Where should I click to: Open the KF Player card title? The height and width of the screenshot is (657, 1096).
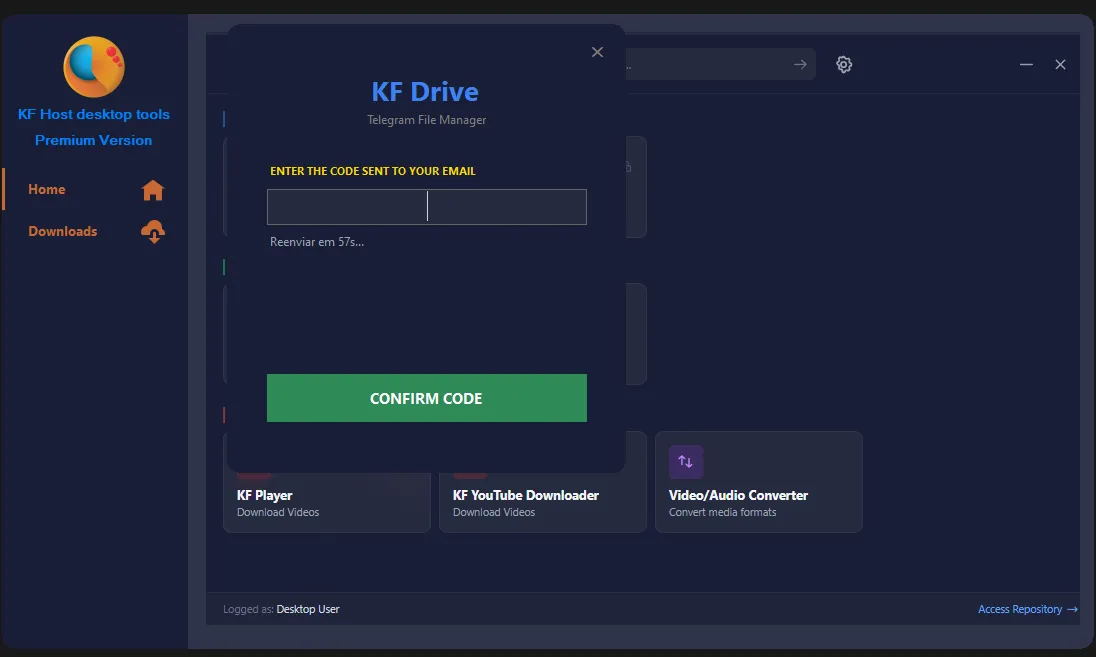click(264, 495)
